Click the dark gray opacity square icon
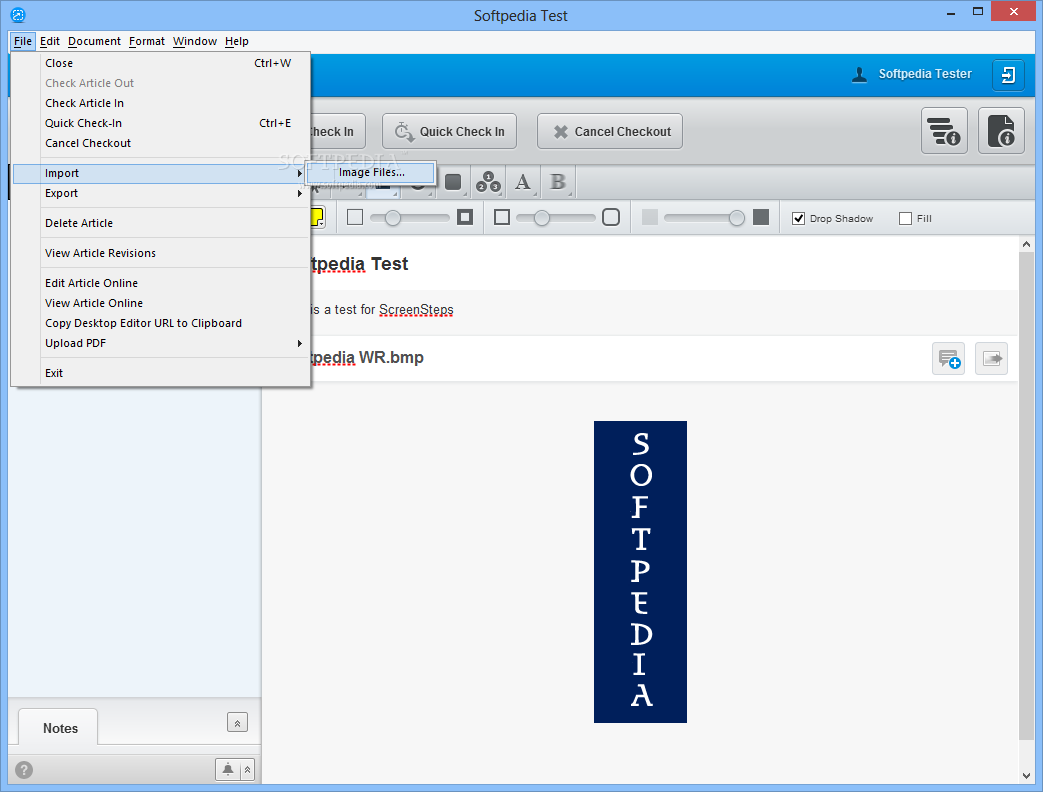 (761, 217)
